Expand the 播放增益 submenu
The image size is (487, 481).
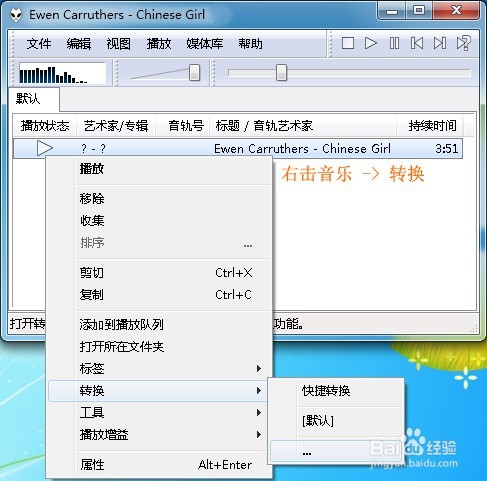click(159, 435)
